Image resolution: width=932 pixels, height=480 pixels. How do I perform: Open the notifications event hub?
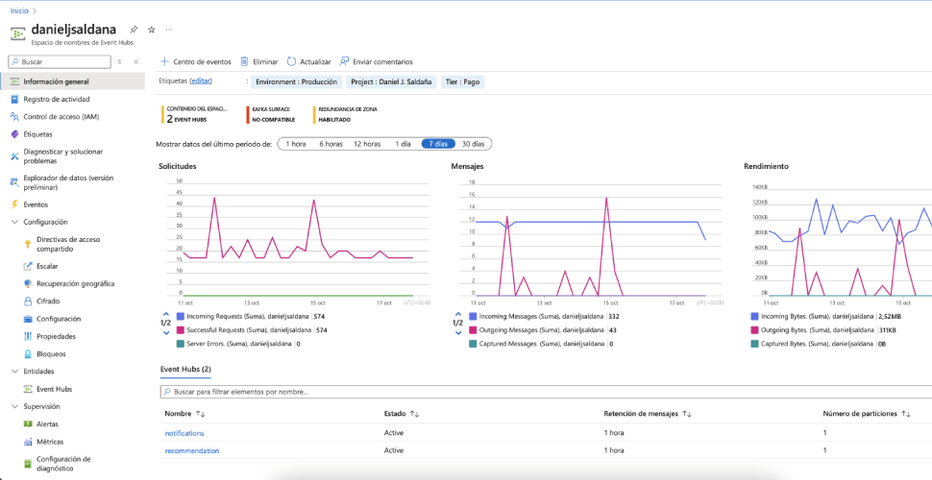point(184,433)
